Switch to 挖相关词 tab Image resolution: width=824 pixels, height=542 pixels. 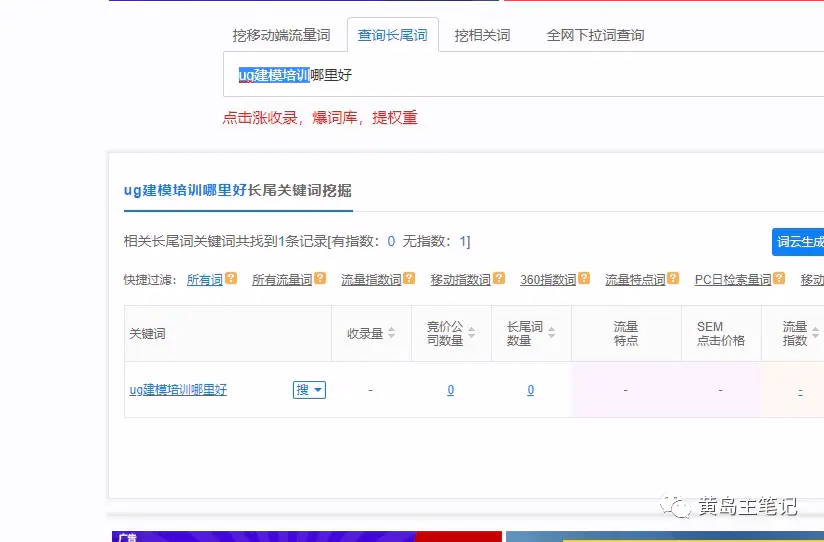tap(482, 35)
